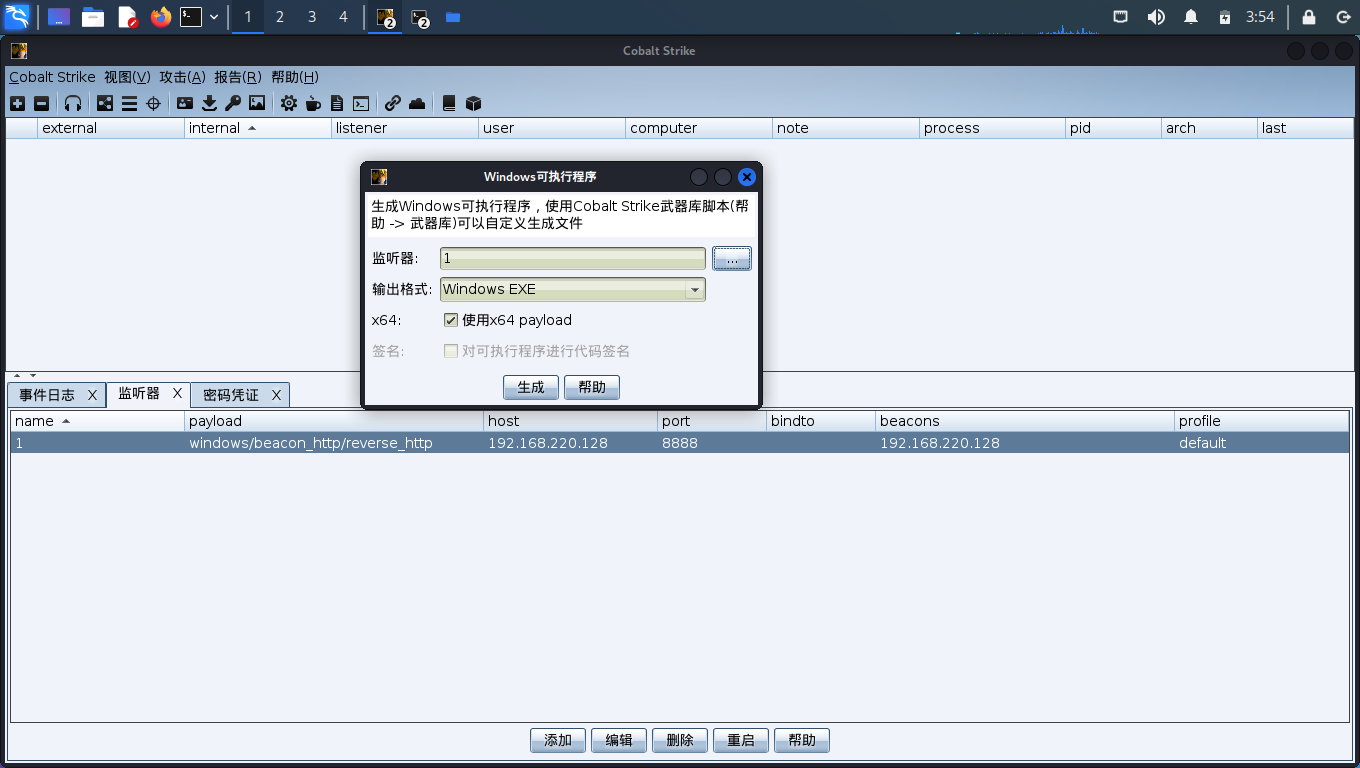
Task: Sort listeners by payload column header
Action: point(334,421)
